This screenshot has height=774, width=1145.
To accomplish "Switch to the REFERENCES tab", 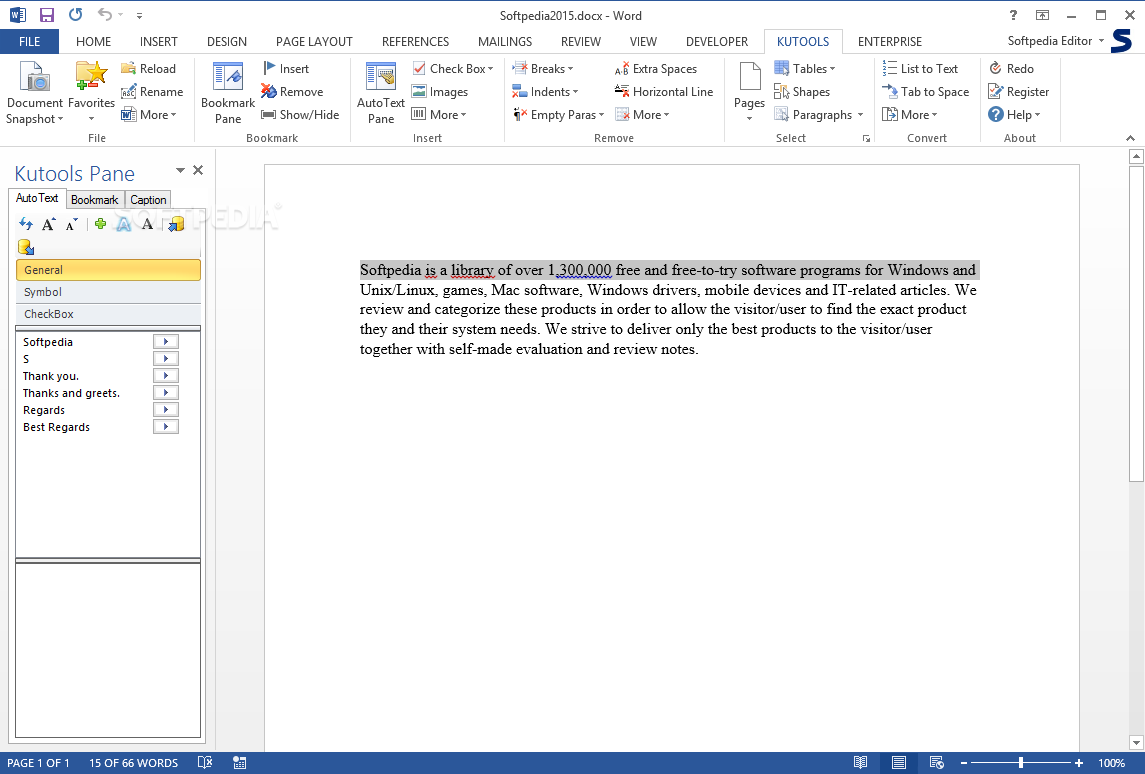I will click(416, 42).
